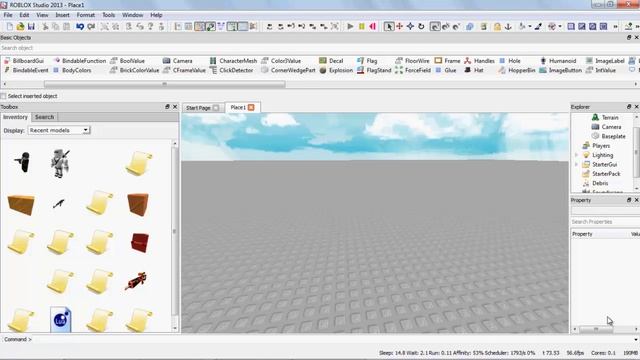Open the Insert menu
Image resolution: width=640 pixels, height=360 pixels.
[62, 15]
